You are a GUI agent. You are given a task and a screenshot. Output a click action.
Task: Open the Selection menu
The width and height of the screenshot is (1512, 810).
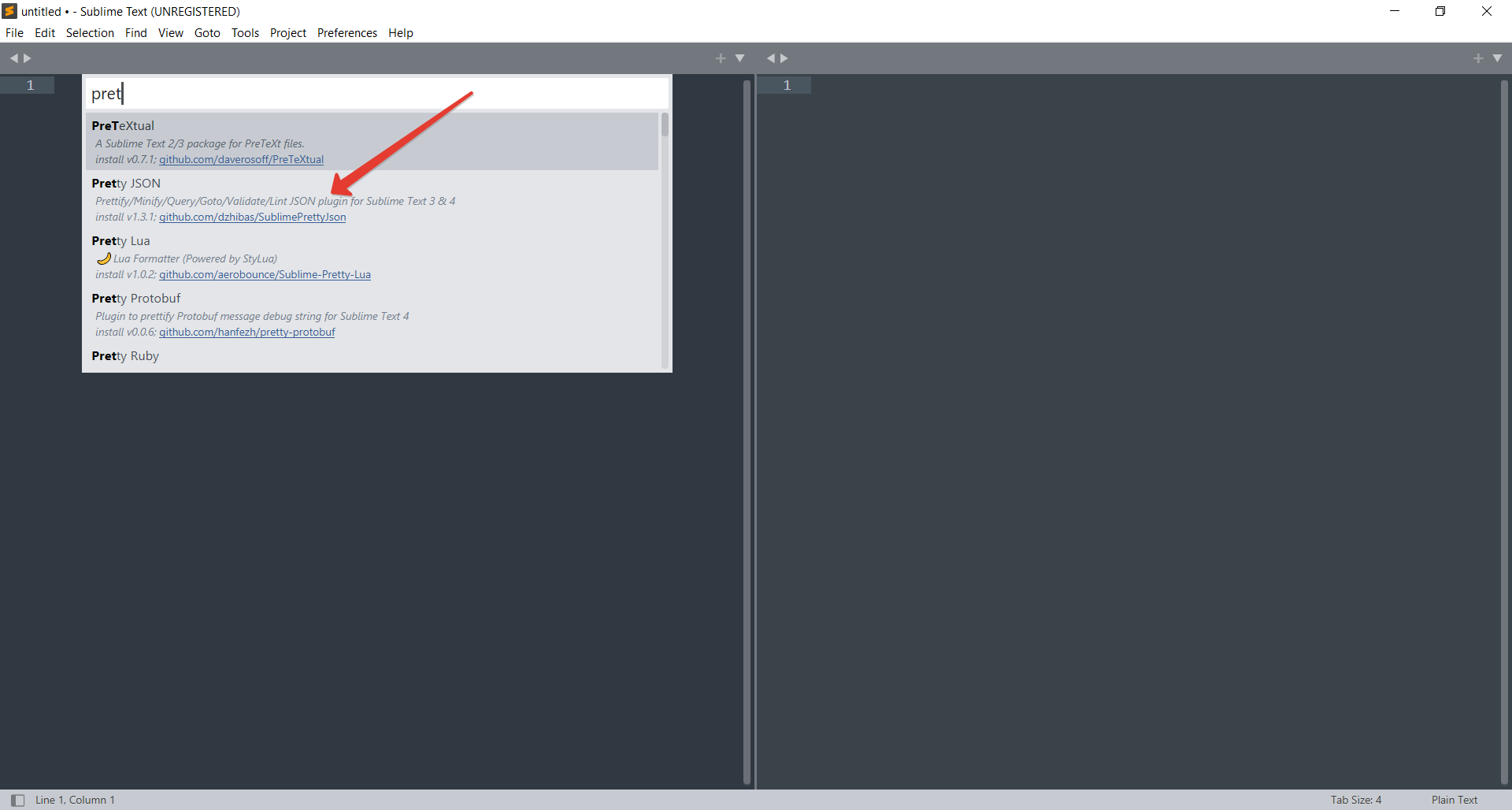90,33
